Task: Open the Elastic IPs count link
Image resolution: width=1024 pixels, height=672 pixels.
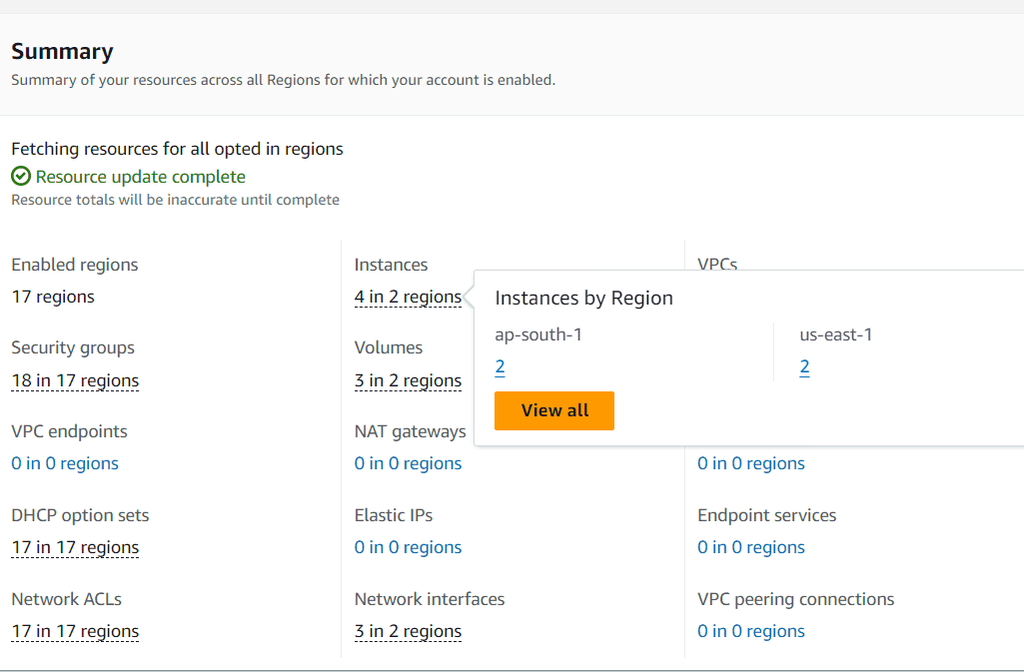Action: pos(408,547)
